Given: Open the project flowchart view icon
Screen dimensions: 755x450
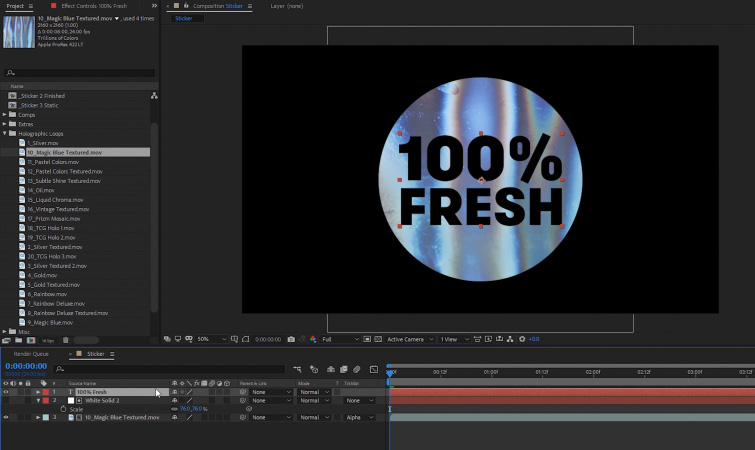Looking at the screenshot, I should [154, 96].
